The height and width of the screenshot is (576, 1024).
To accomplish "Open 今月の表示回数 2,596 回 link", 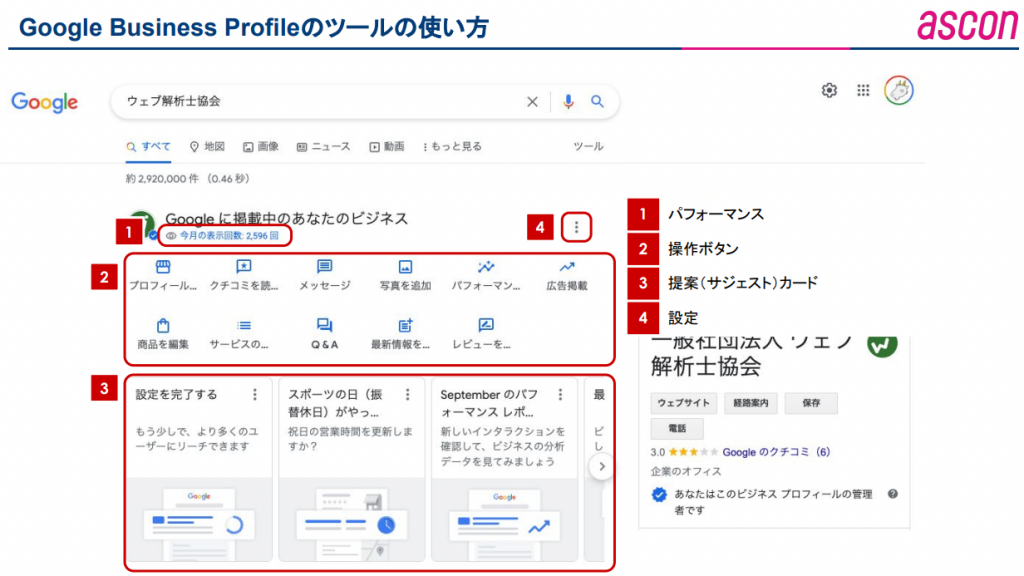I will click(x=223, y=236).
